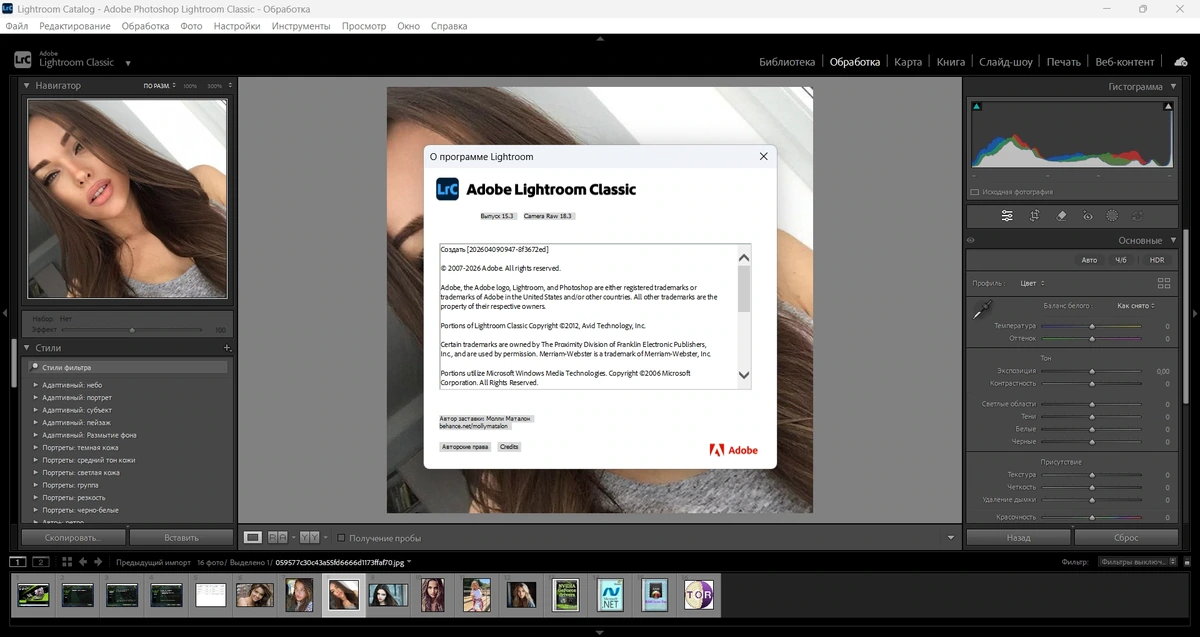Select the Crop overlay tool

point(1034,216)
